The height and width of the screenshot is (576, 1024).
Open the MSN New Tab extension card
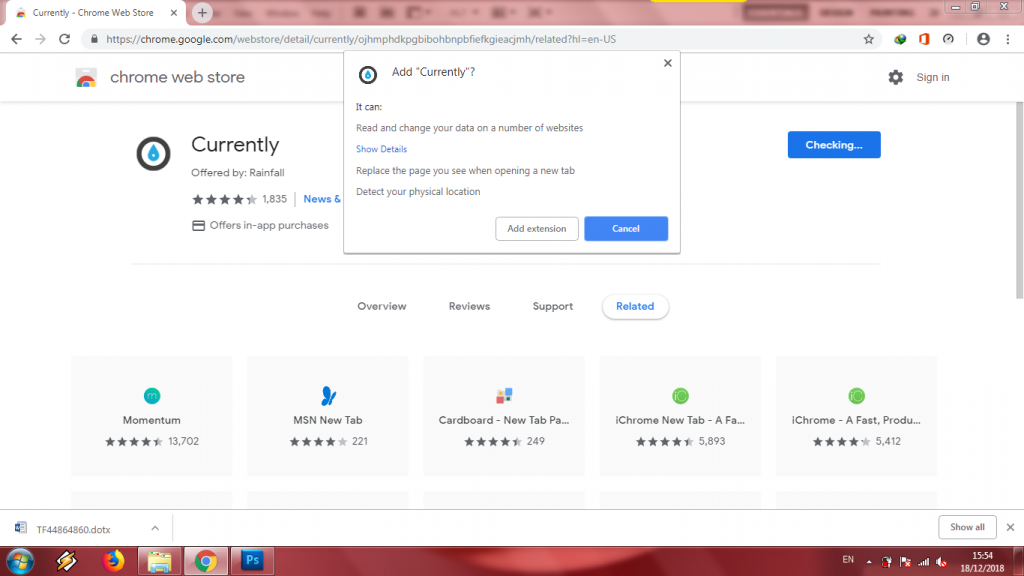click(328, 416)
